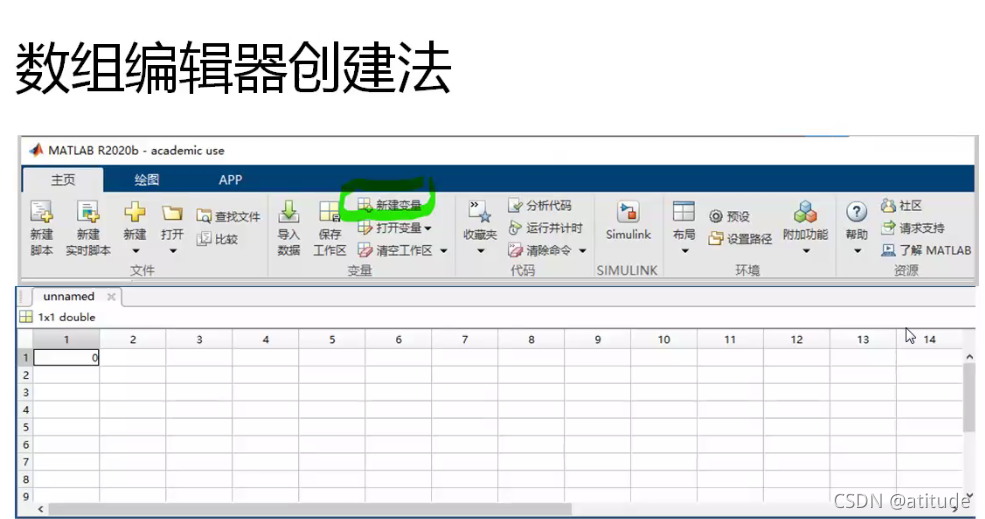Close the unnamed variable tab

[111, 297]
